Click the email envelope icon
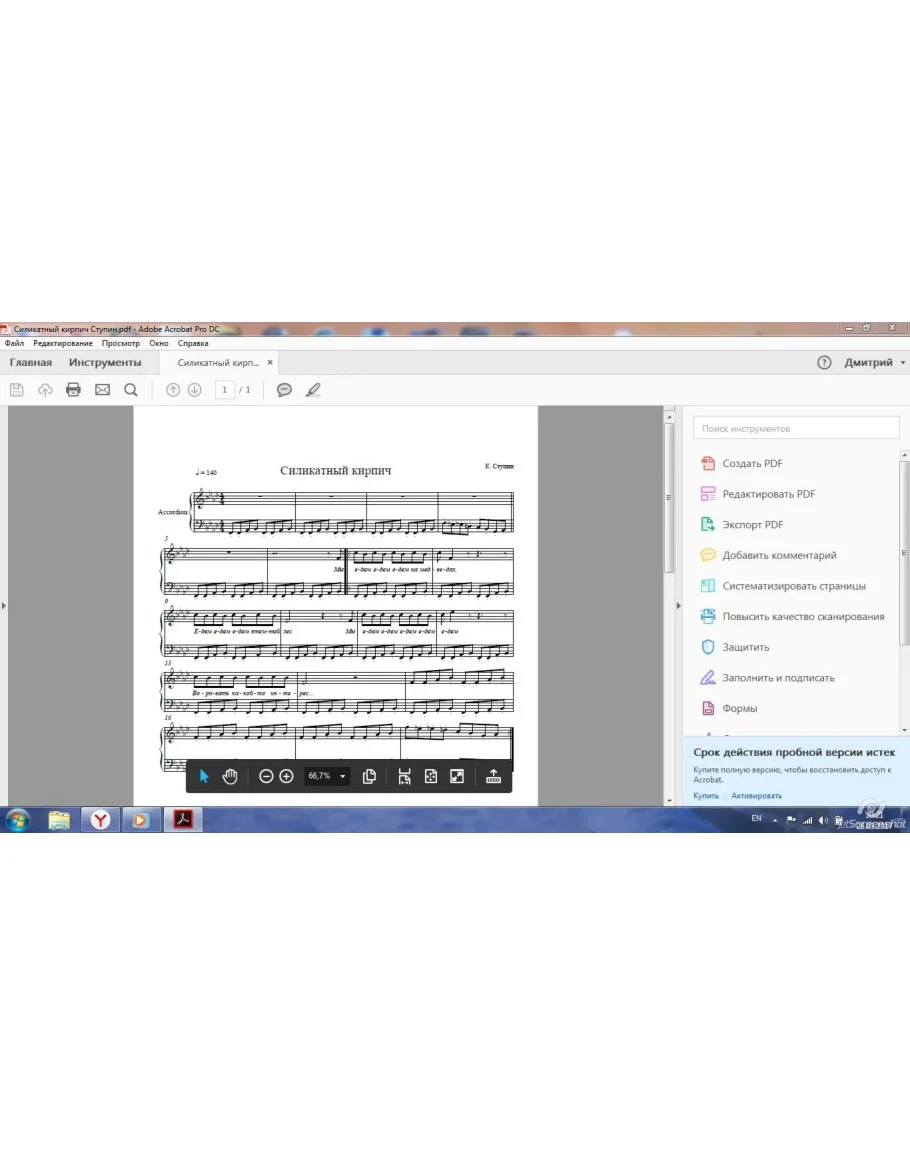This screenshot has height=1155, width=910. [x=102, y=390]
